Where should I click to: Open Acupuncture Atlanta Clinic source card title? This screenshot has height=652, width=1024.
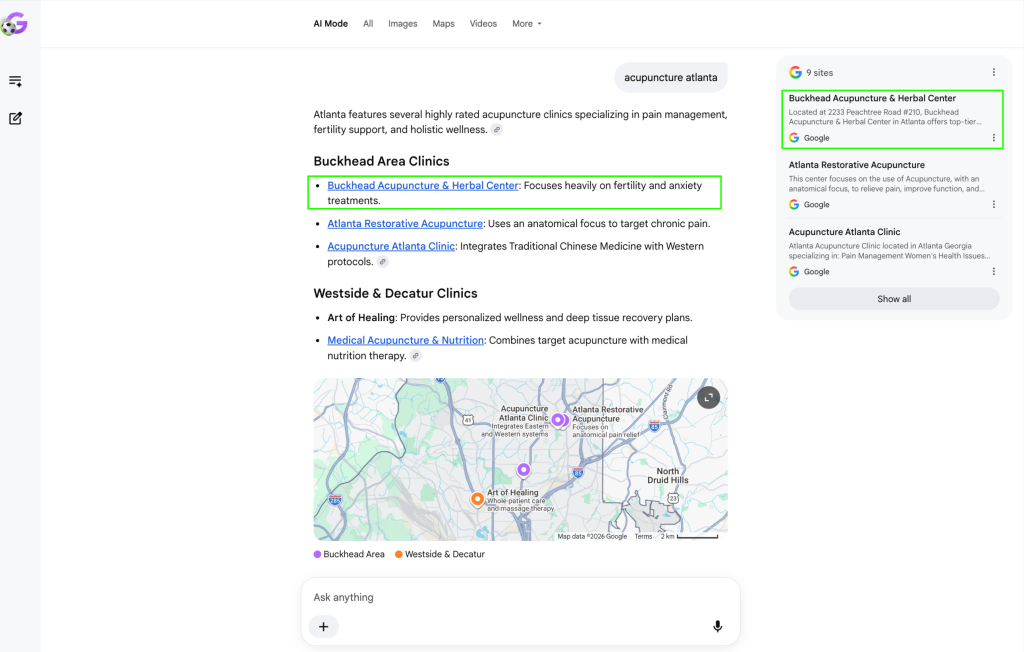[x=844, y=232]
